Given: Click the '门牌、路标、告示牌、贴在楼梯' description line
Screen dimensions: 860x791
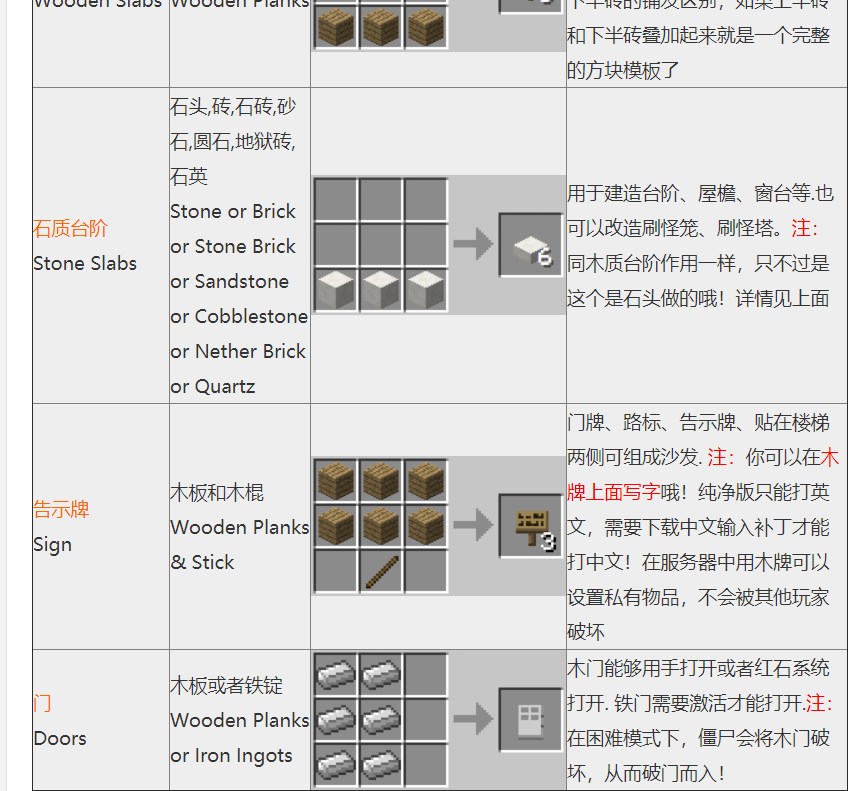Looking at the screenshot, I should (698, 422).
